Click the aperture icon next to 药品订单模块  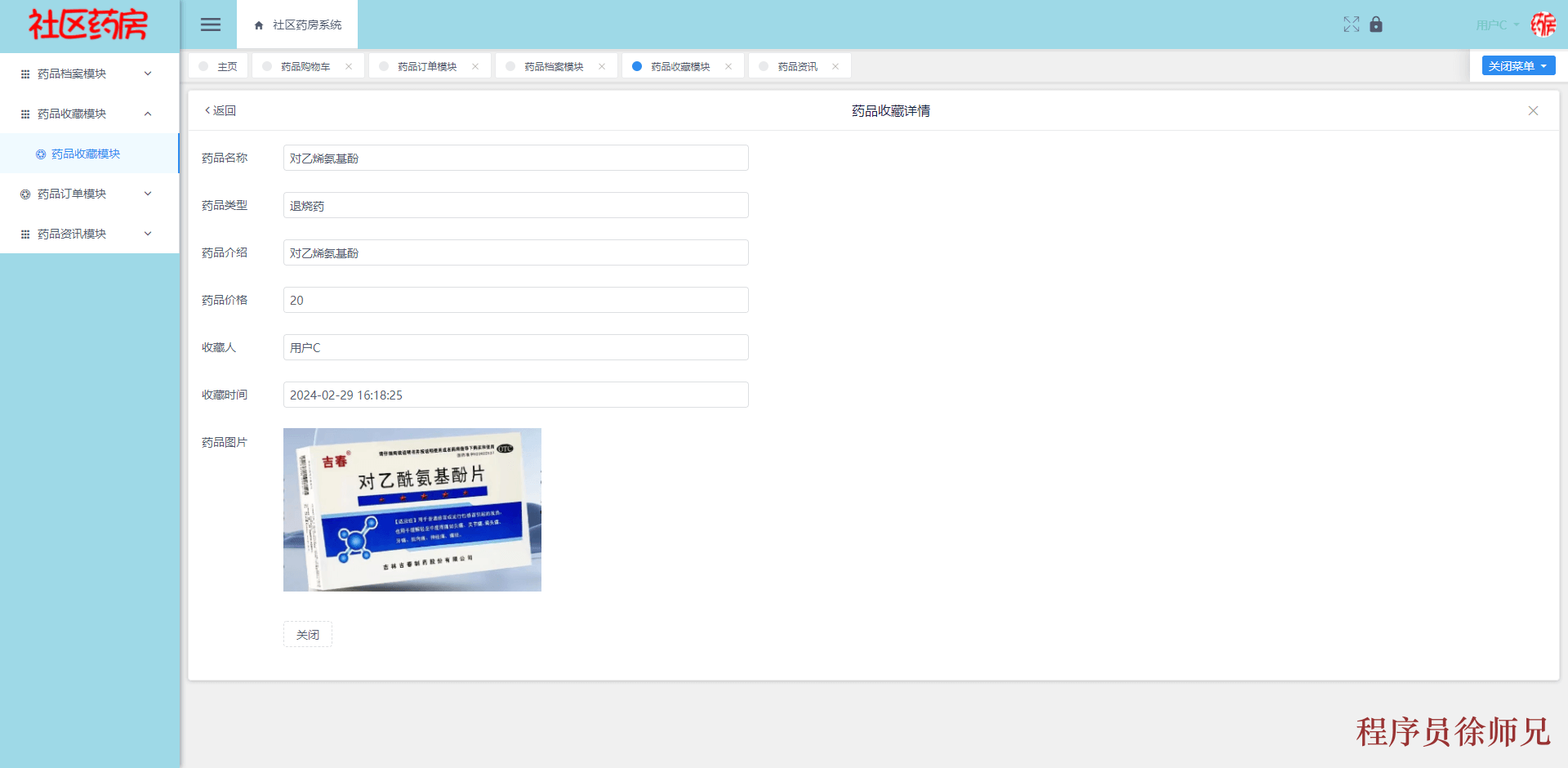tap(24, 194)
